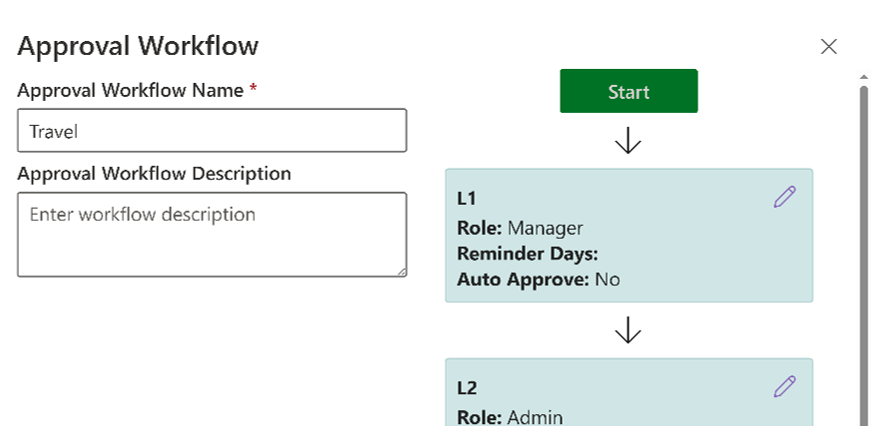Select the L1 card heading
The image size is (871, 426).
[x=467, y=199]
